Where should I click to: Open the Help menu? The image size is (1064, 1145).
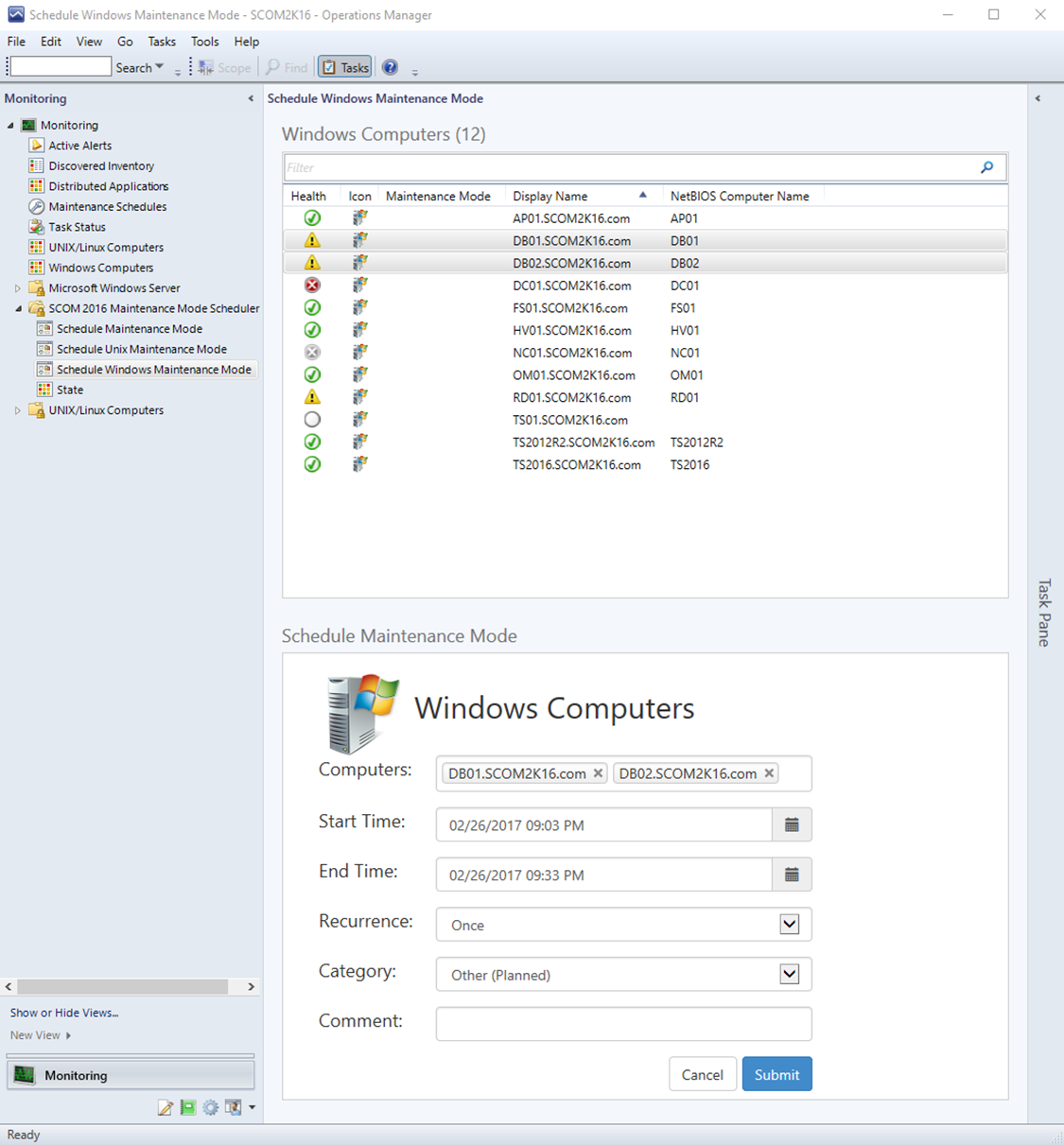[247, 42]
